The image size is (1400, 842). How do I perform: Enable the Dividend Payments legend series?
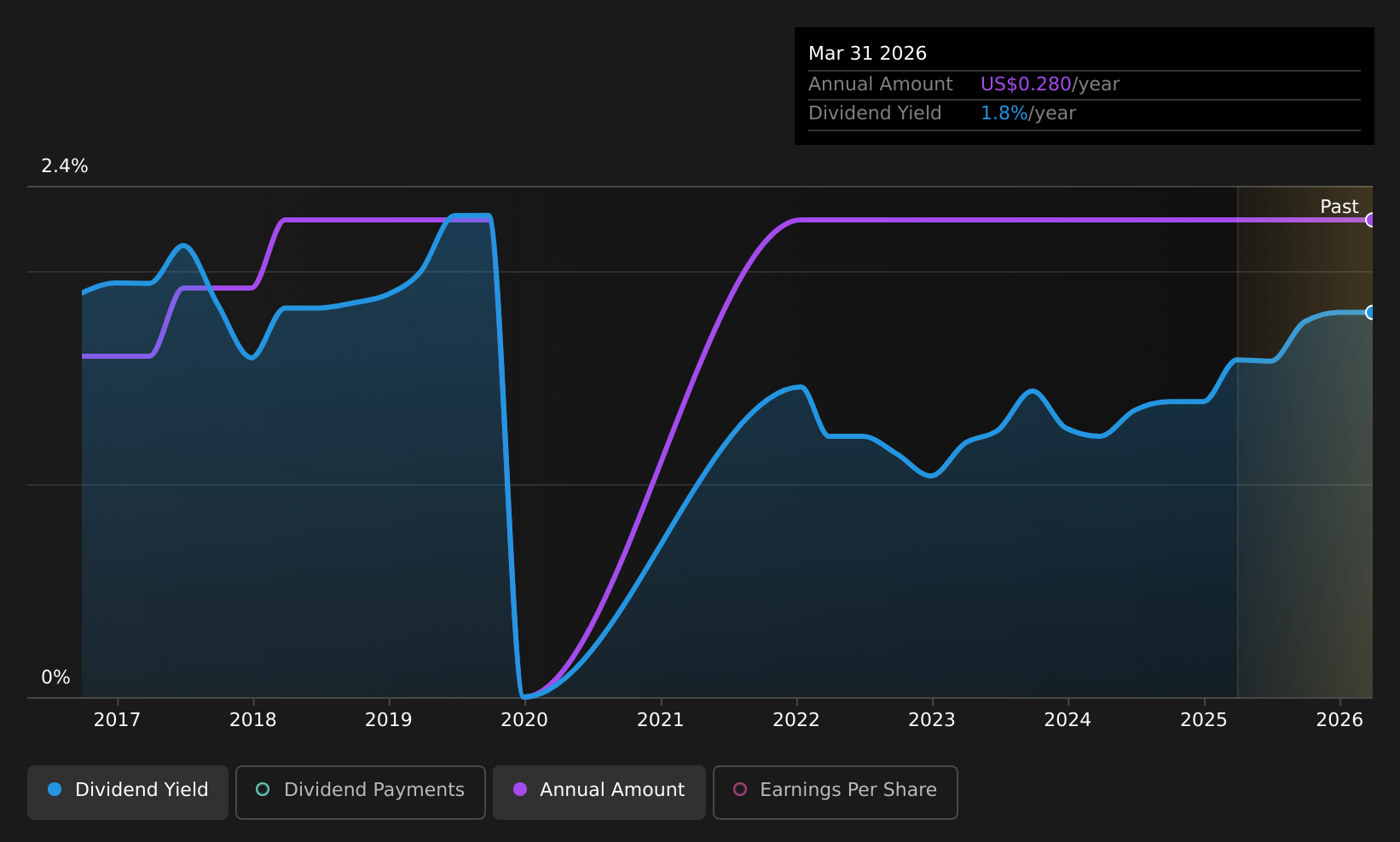click(x=361, y=792)
